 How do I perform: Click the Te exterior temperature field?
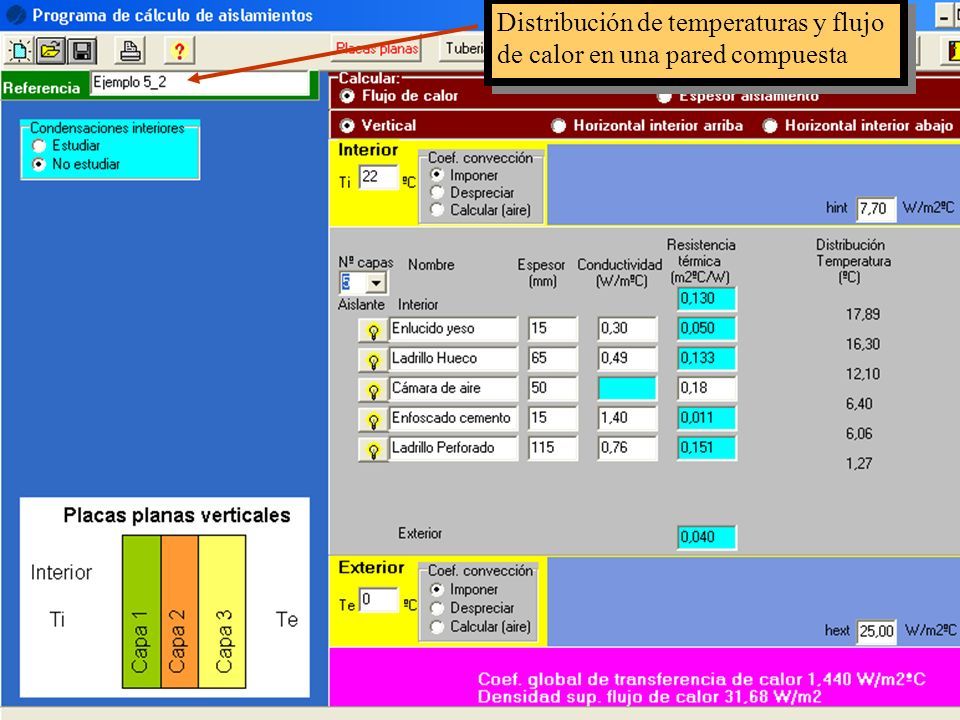(x=379, y=599)
